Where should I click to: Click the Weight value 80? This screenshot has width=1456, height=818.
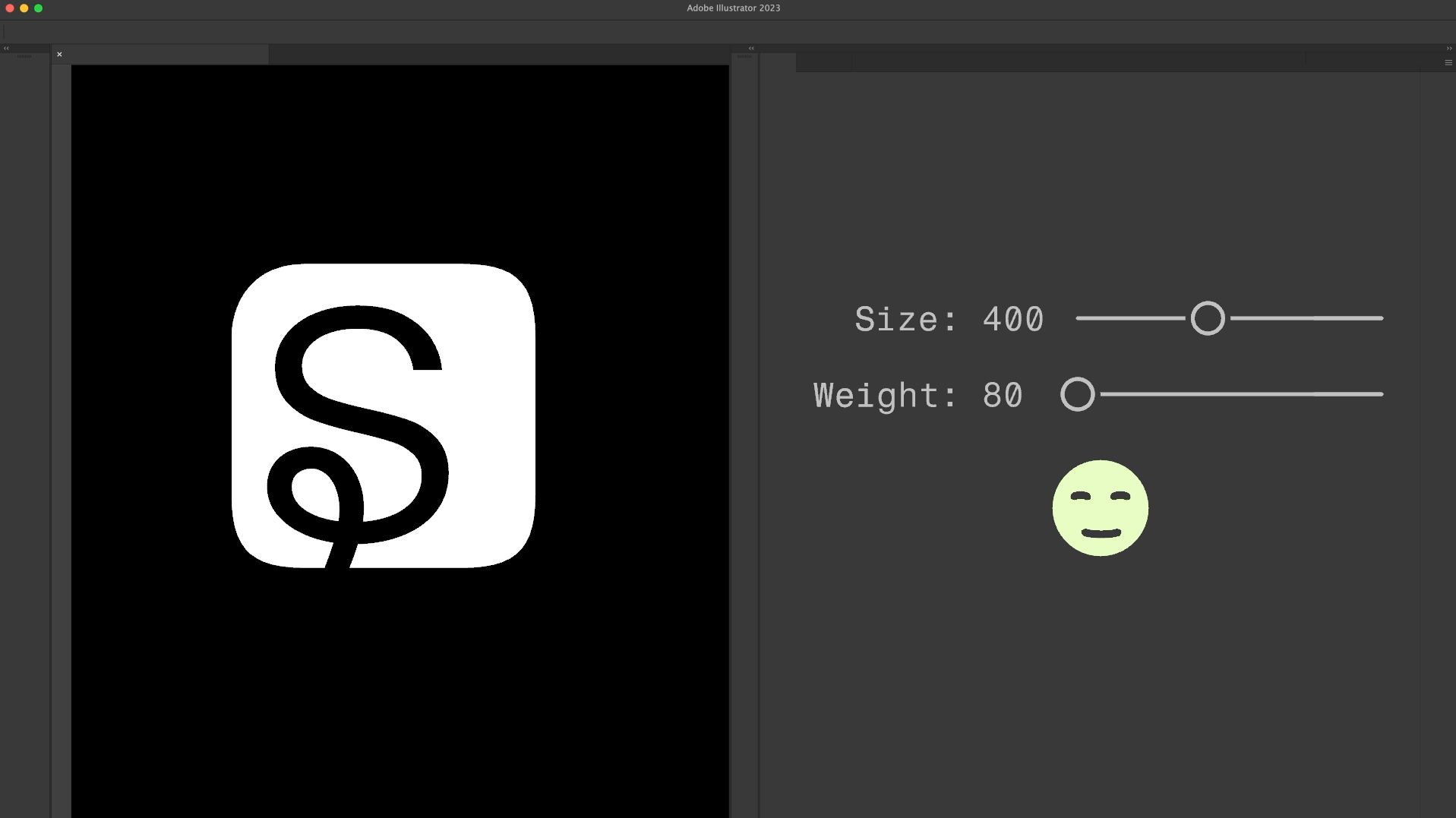pos(1003,395)
